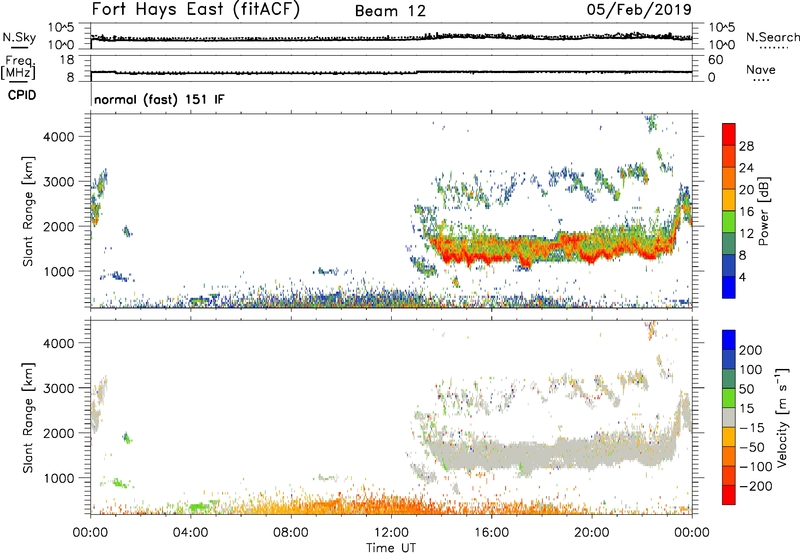
Task: Click 'normal (fast) 151 IF' text
Action: [x=159, y=99]
